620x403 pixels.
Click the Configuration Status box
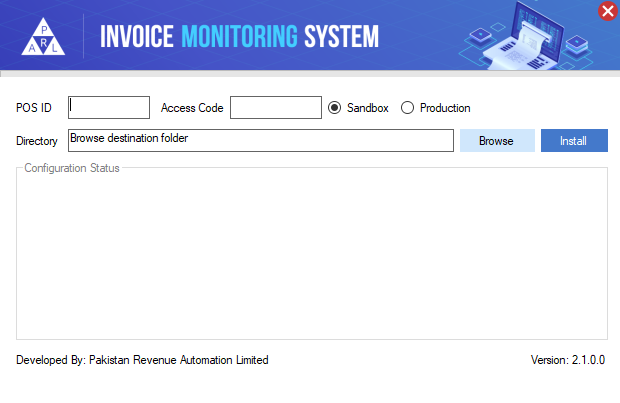point(312,253)
